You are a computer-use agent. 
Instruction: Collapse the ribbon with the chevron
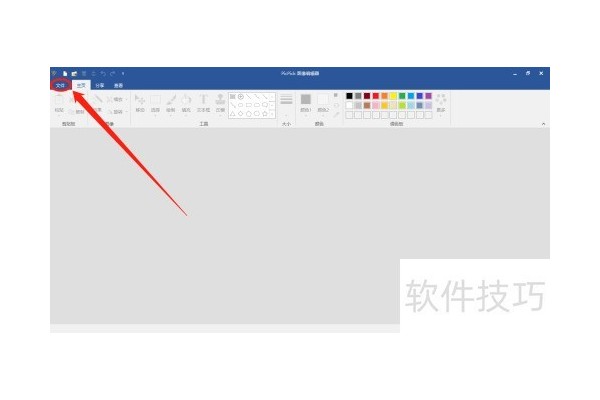click(543, 124)
